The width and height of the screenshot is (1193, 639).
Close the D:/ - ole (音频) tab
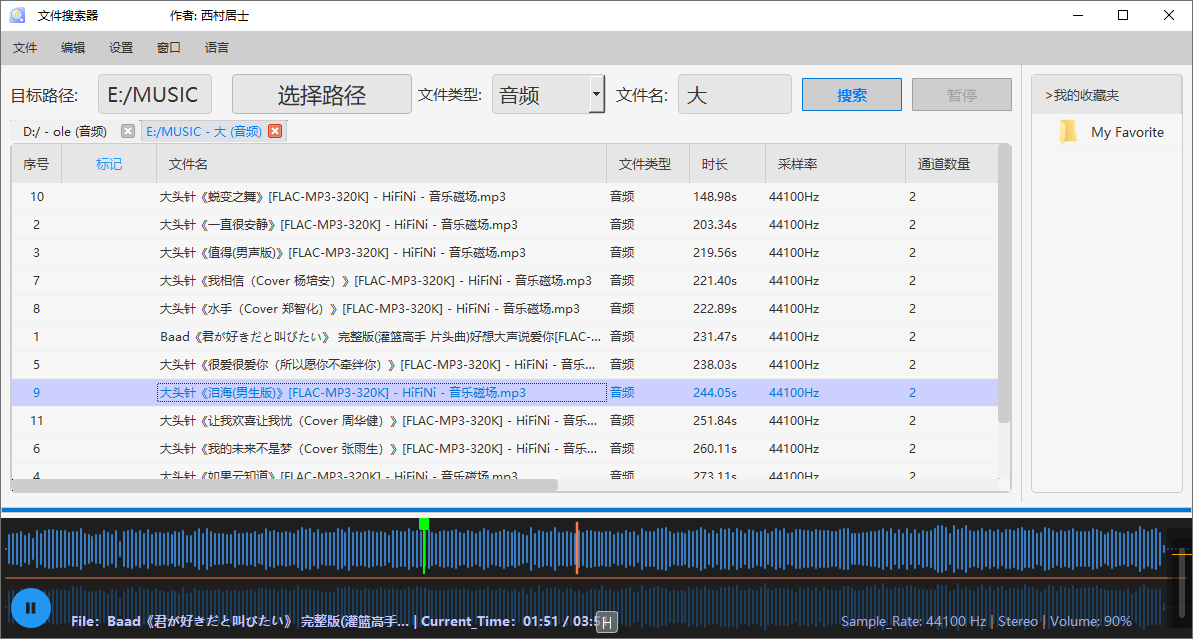coord(127,131)
